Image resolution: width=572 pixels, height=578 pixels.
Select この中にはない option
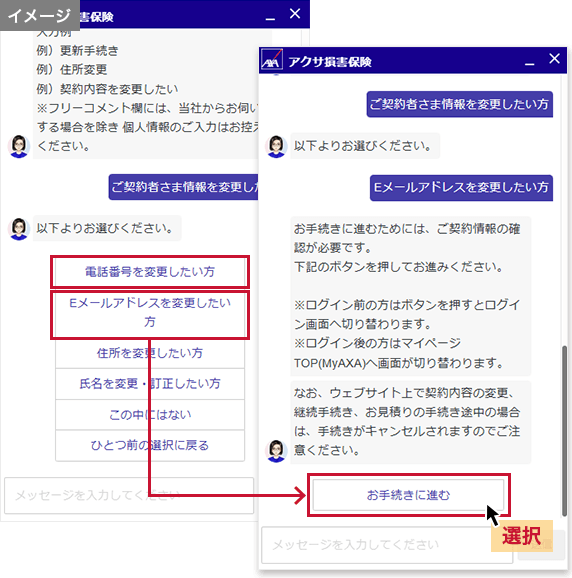[x=150, y=415]
